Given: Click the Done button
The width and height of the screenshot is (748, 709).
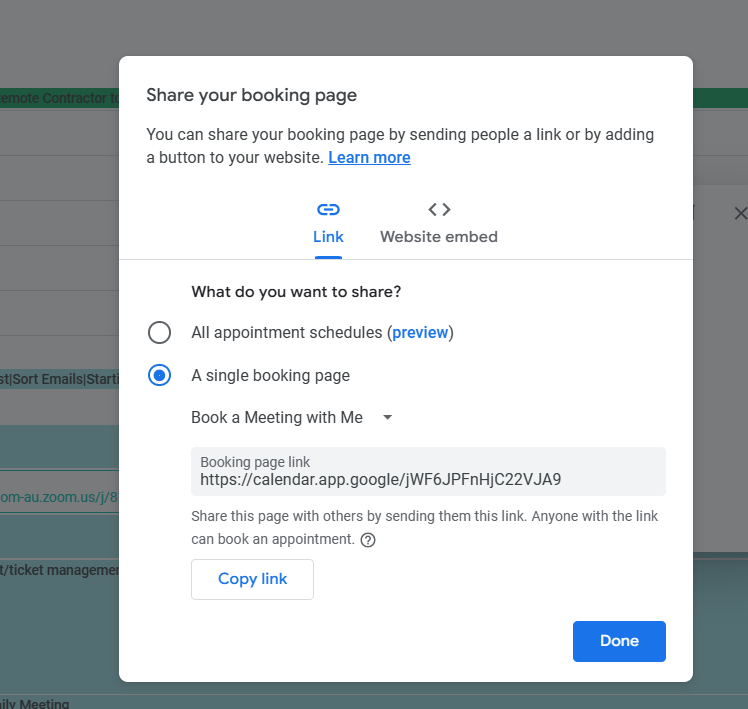Looking at the screenshot, I should pos(619,641).
